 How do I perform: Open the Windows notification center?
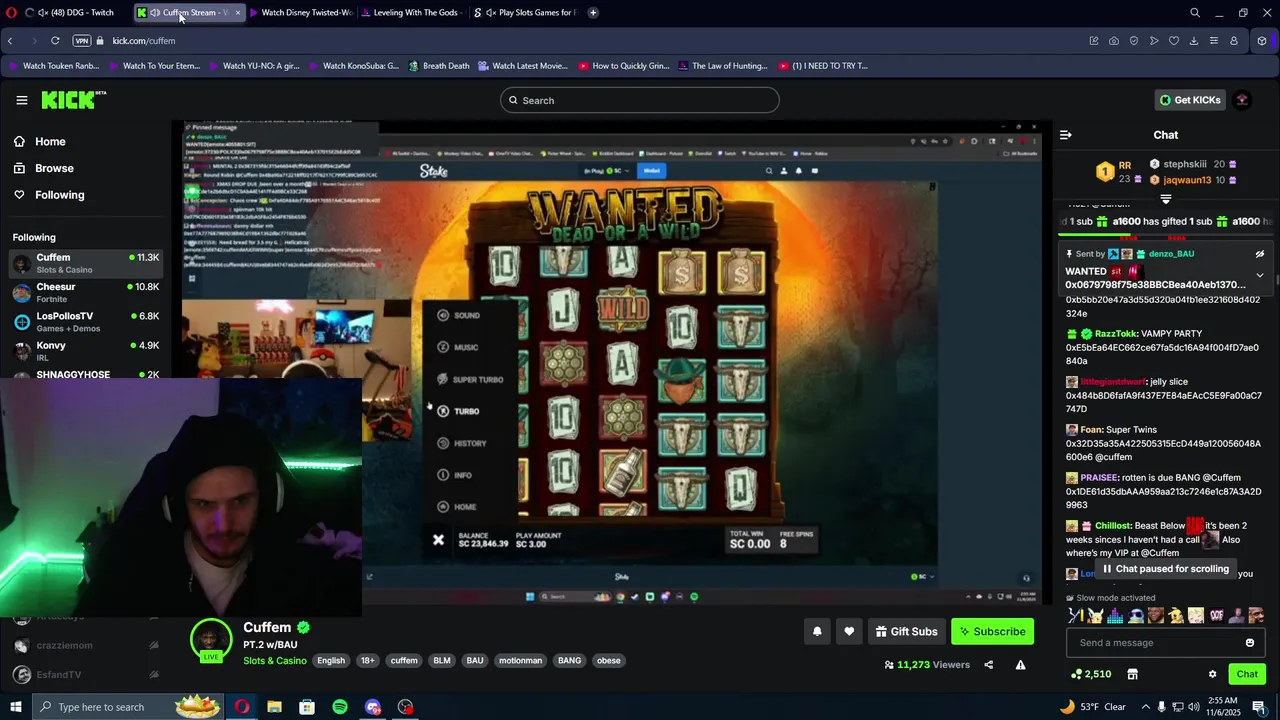(x=1259, y=707)
